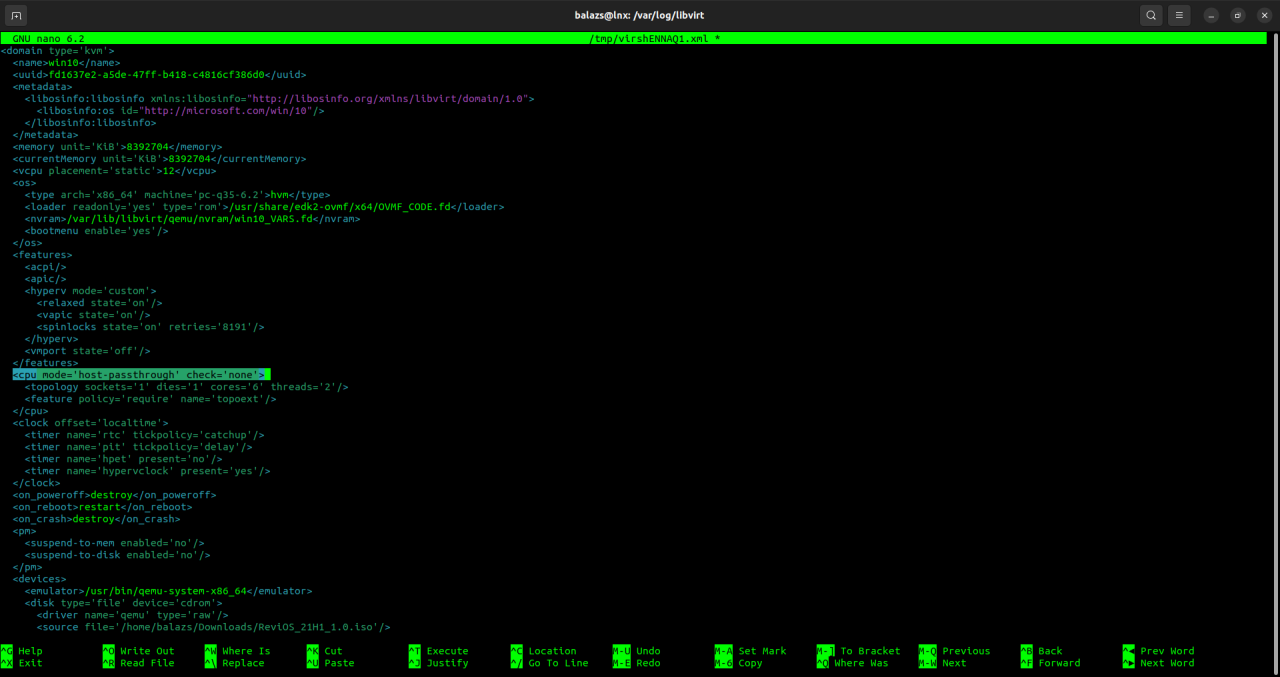Click the Redo shortcut label
Image resolution: width=1280 pixels, height=677 pixels.
tap(648, 663)
